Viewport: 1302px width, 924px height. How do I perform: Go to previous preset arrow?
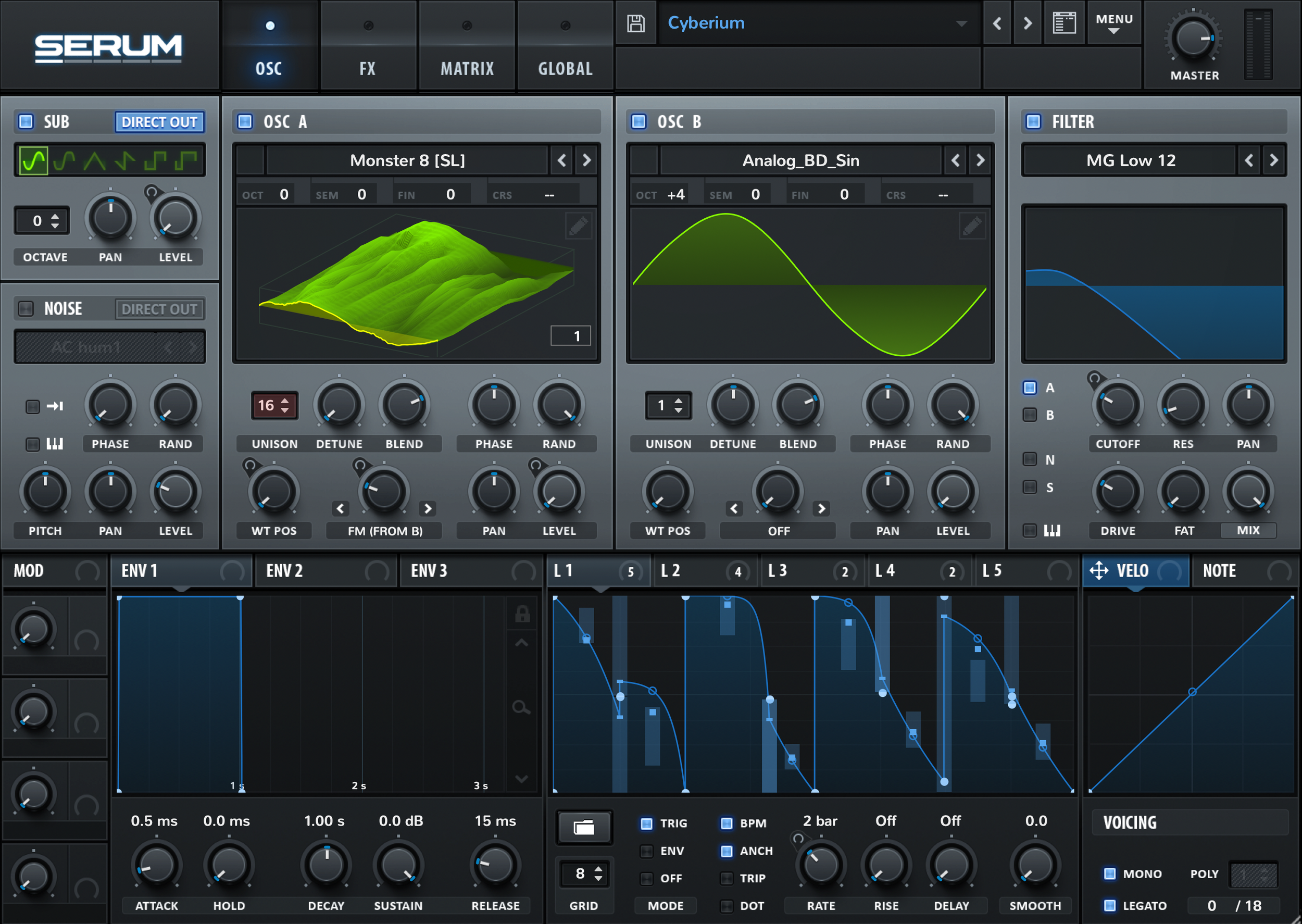[x=996, y=23]
